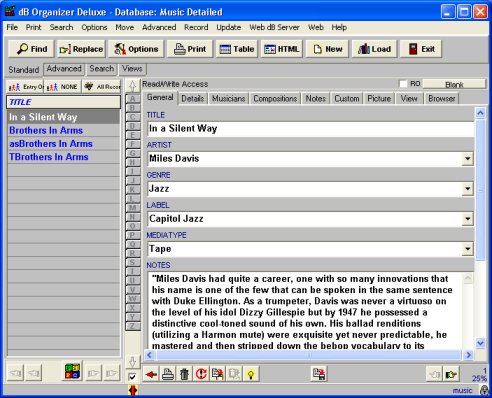
Task: Switch to the Musicians tab
Action: [x=229, y=99]
